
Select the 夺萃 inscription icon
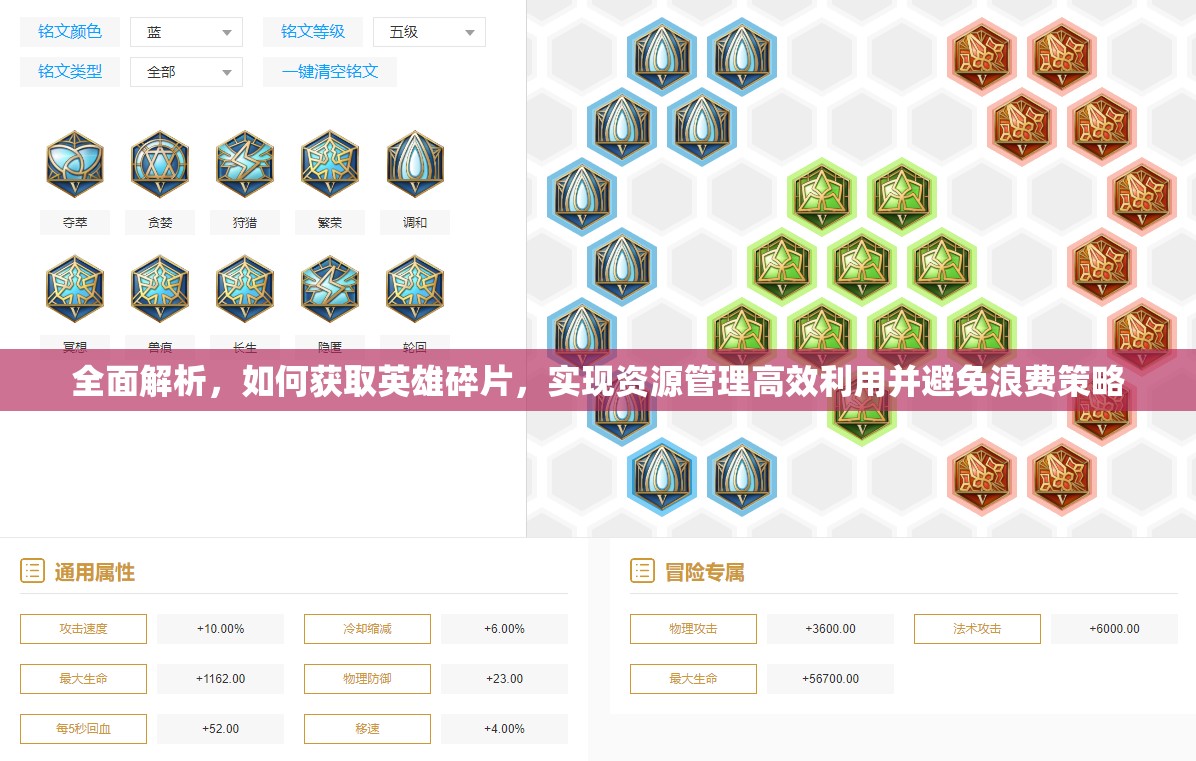tap(74, 164)
